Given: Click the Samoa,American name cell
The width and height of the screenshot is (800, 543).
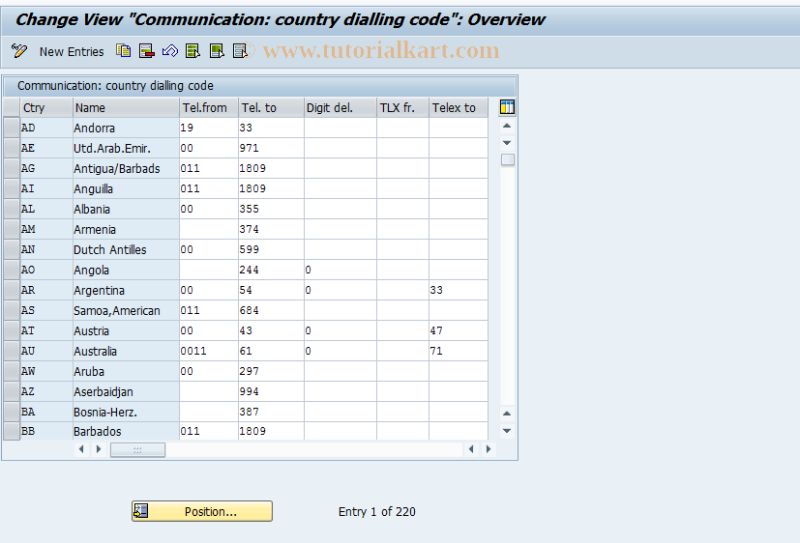Looking at the screenshot, I should point(126,310).
